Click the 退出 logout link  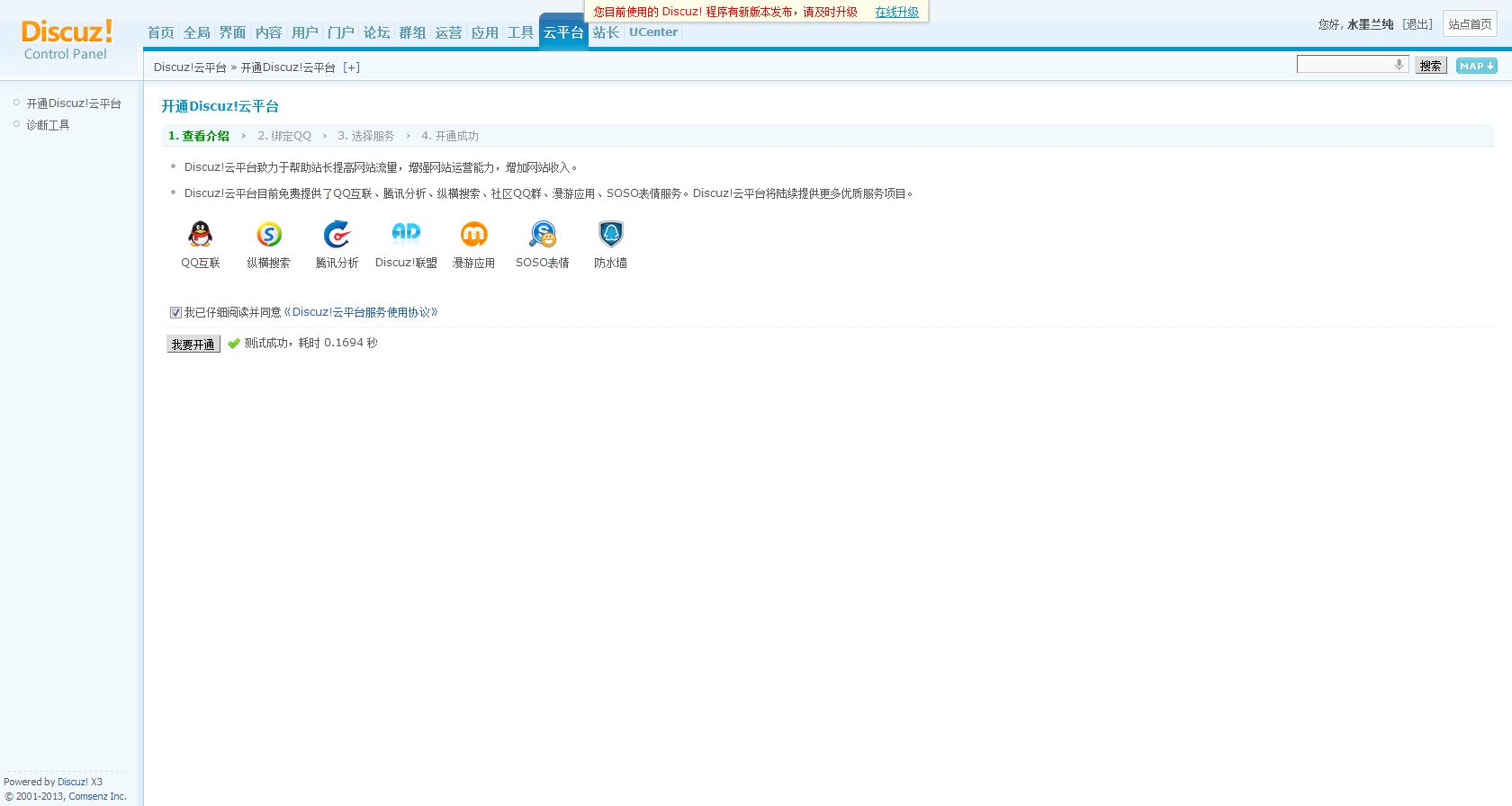pyautogui.click(x=1417, y=24)
